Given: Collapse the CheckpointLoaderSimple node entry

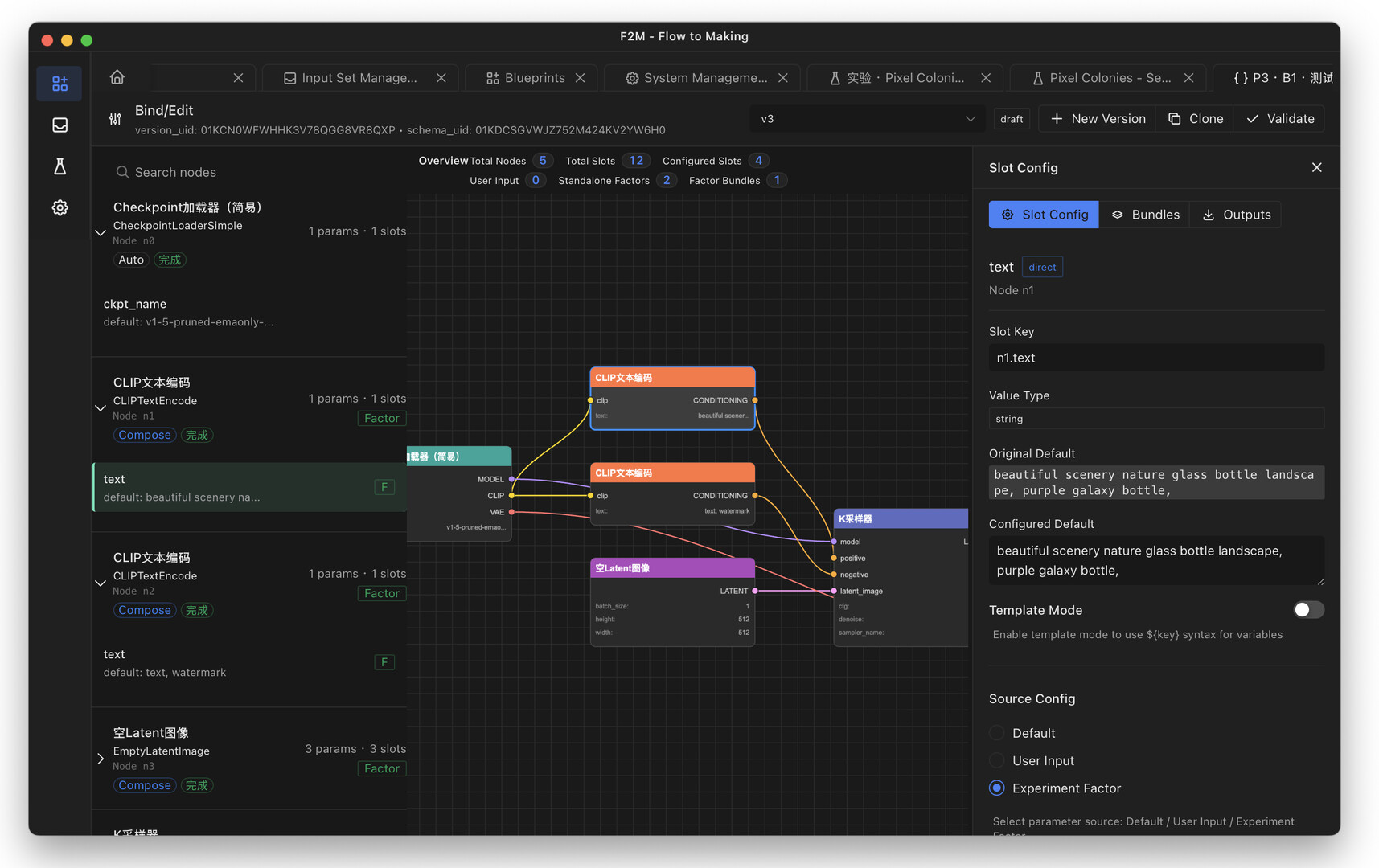Looking at the screenshot, I should point(100,232).
